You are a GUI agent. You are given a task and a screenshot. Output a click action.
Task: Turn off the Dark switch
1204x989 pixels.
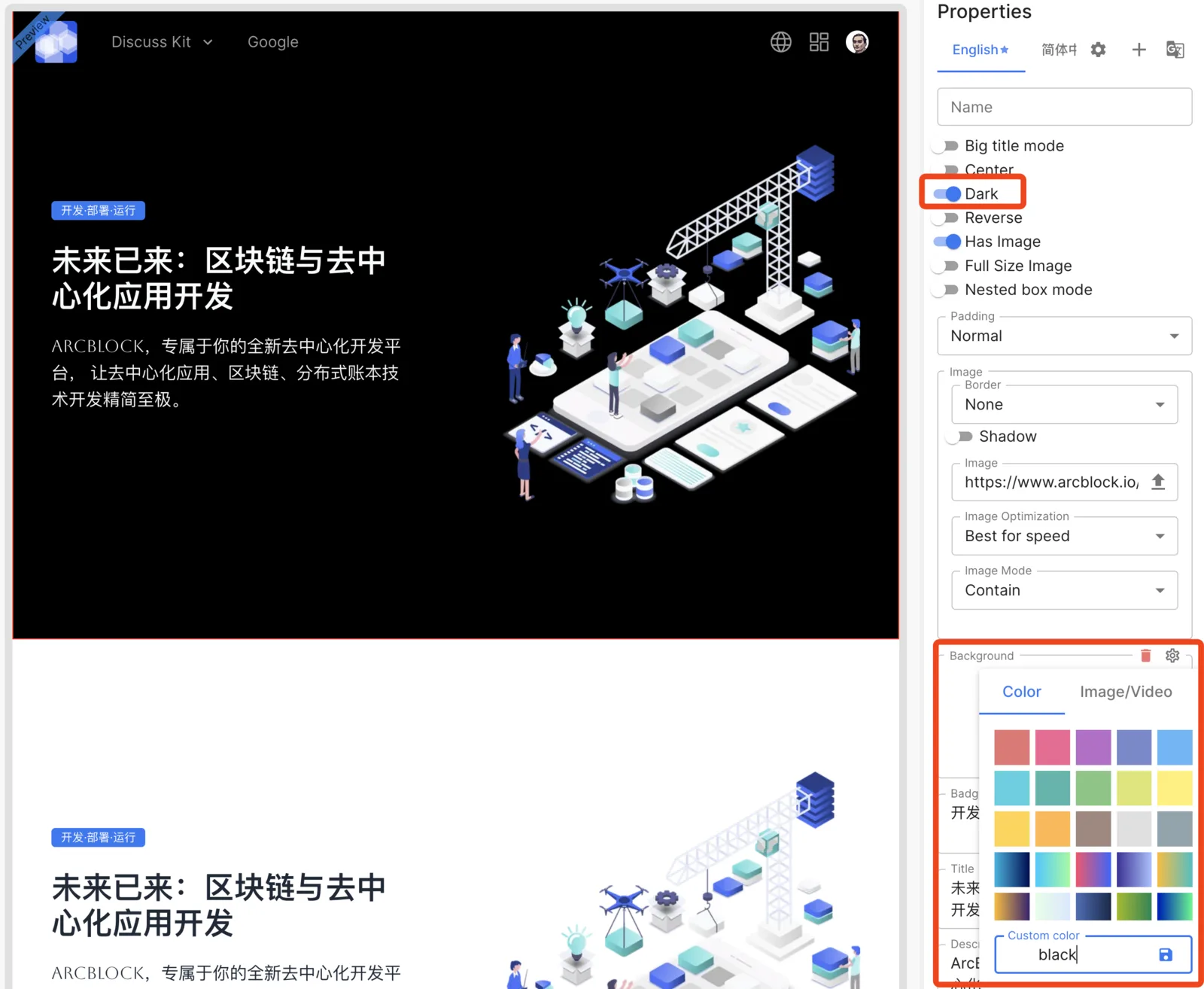[947, 194]
